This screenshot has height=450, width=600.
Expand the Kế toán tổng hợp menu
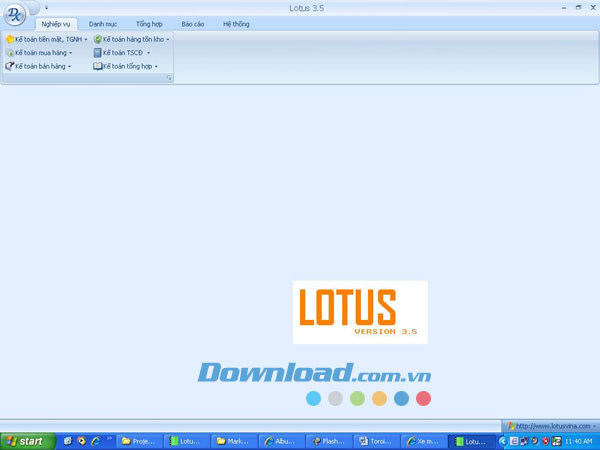[126, 66]
